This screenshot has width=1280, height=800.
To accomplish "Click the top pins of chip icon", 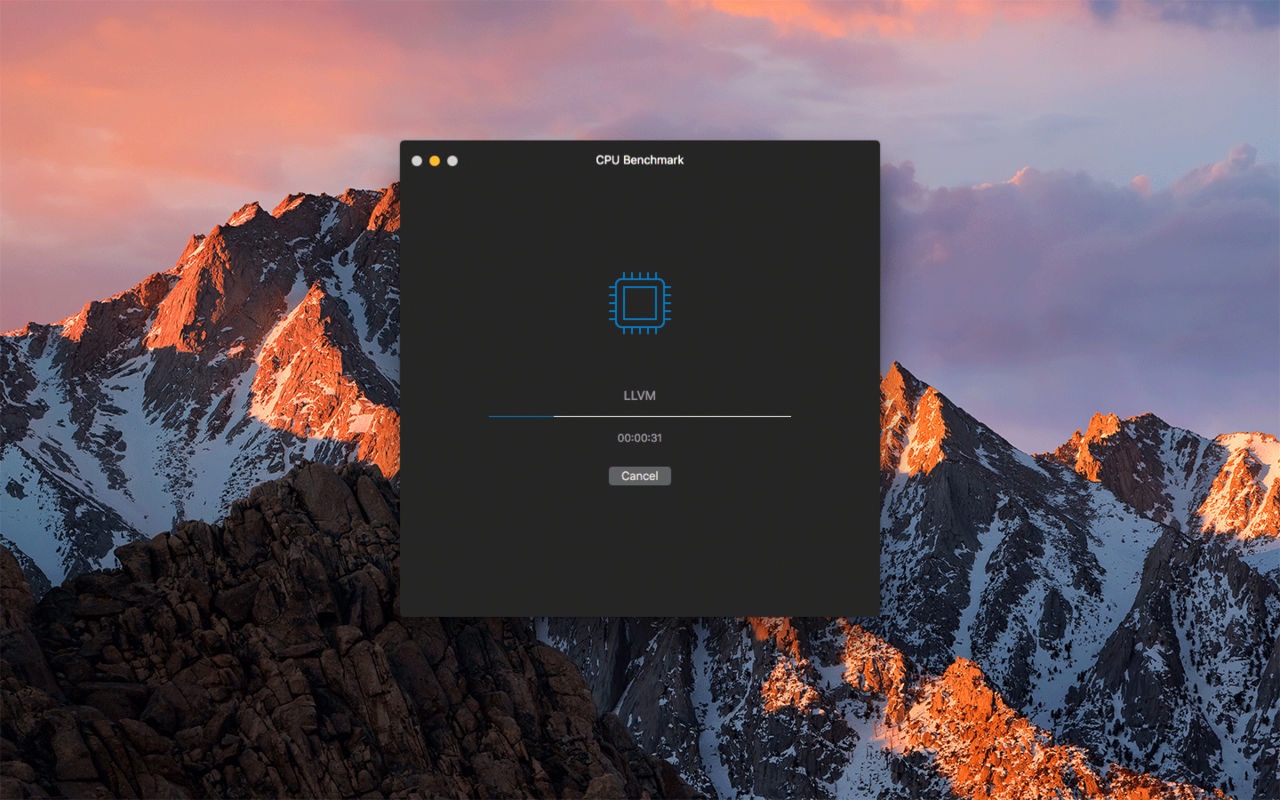I will [x=640, y=275].
